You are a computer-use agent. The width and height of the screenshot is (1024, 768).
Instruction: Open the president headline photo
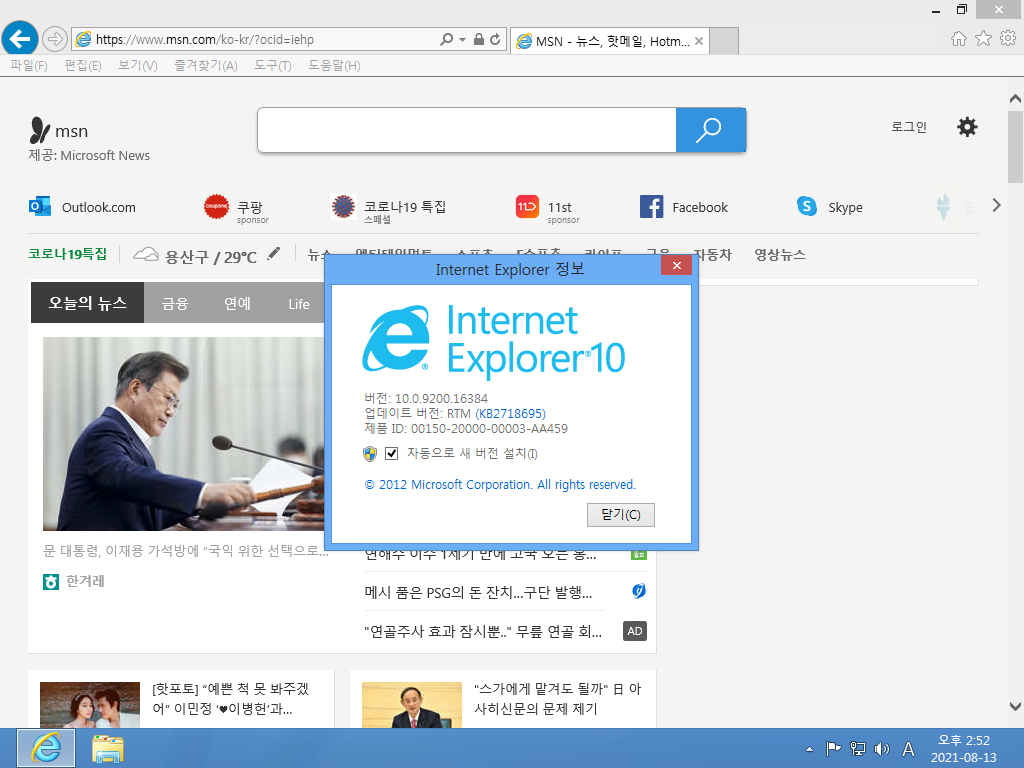click(x=184, y=434)
